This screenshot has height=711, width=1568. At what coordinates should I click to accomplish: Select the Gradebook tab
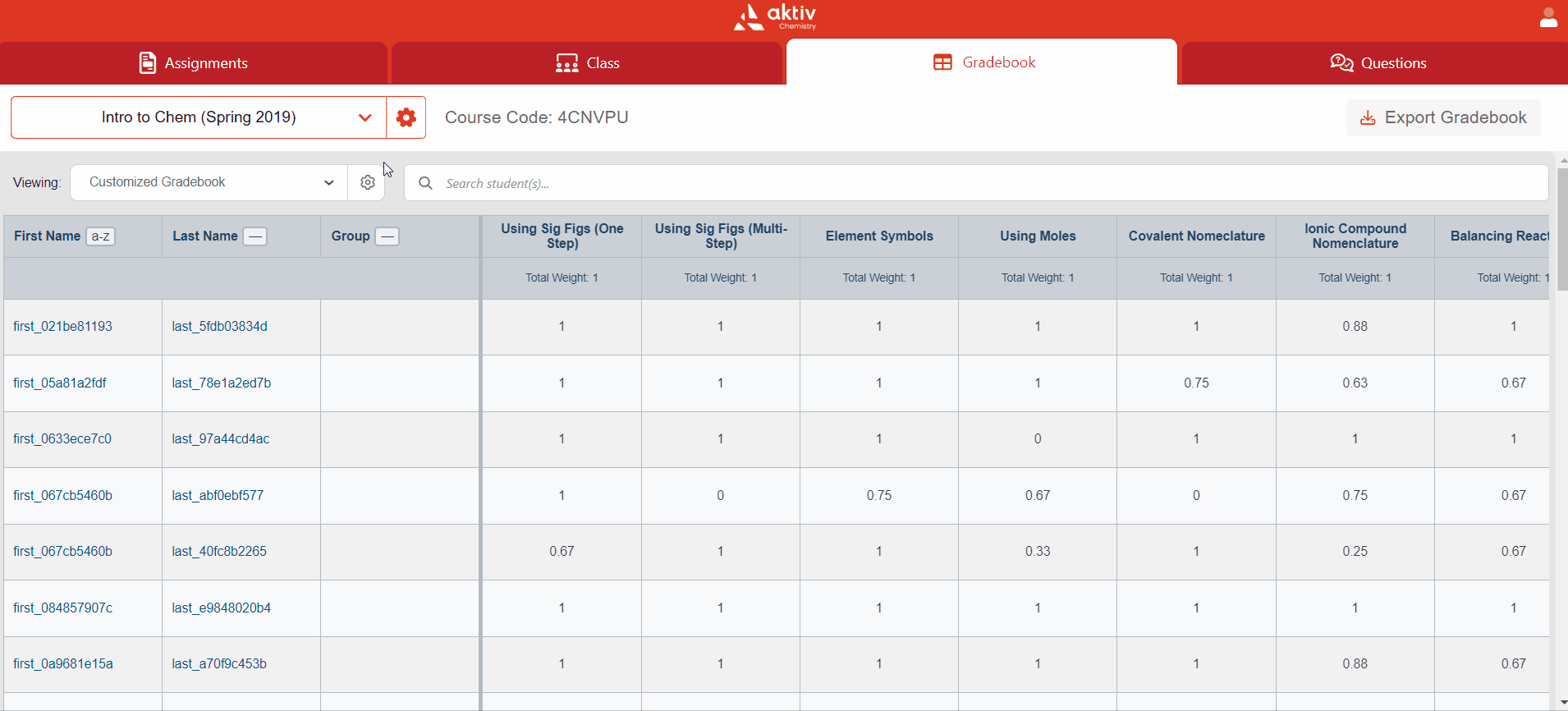(983, 62)
